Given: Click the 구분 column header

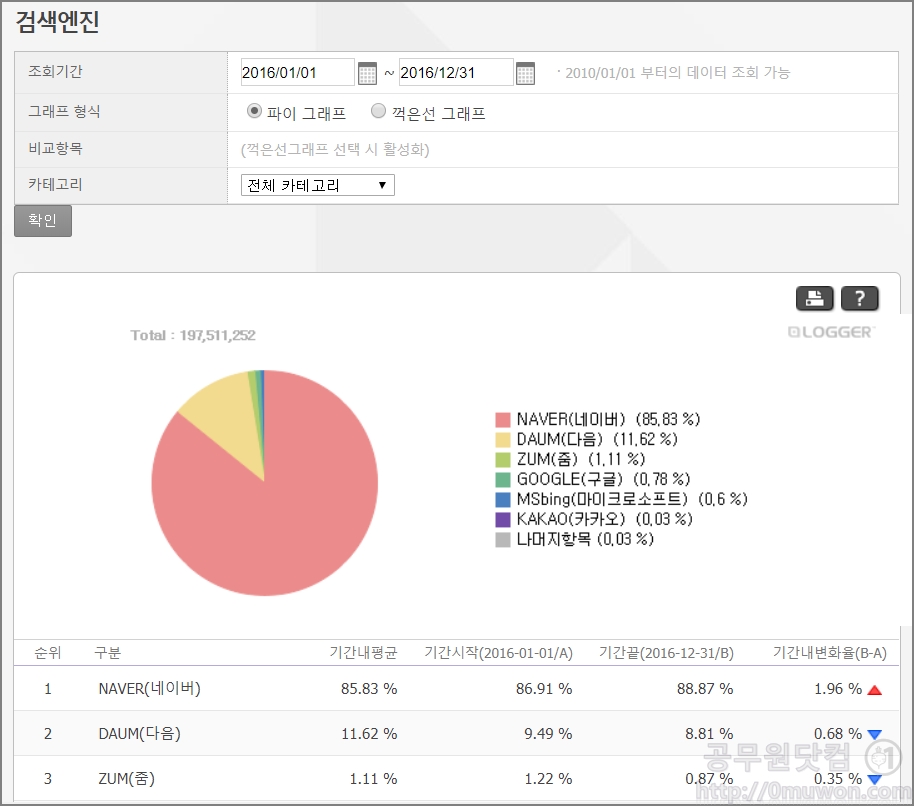Looking at the screenshot, I should click(108, 653).
